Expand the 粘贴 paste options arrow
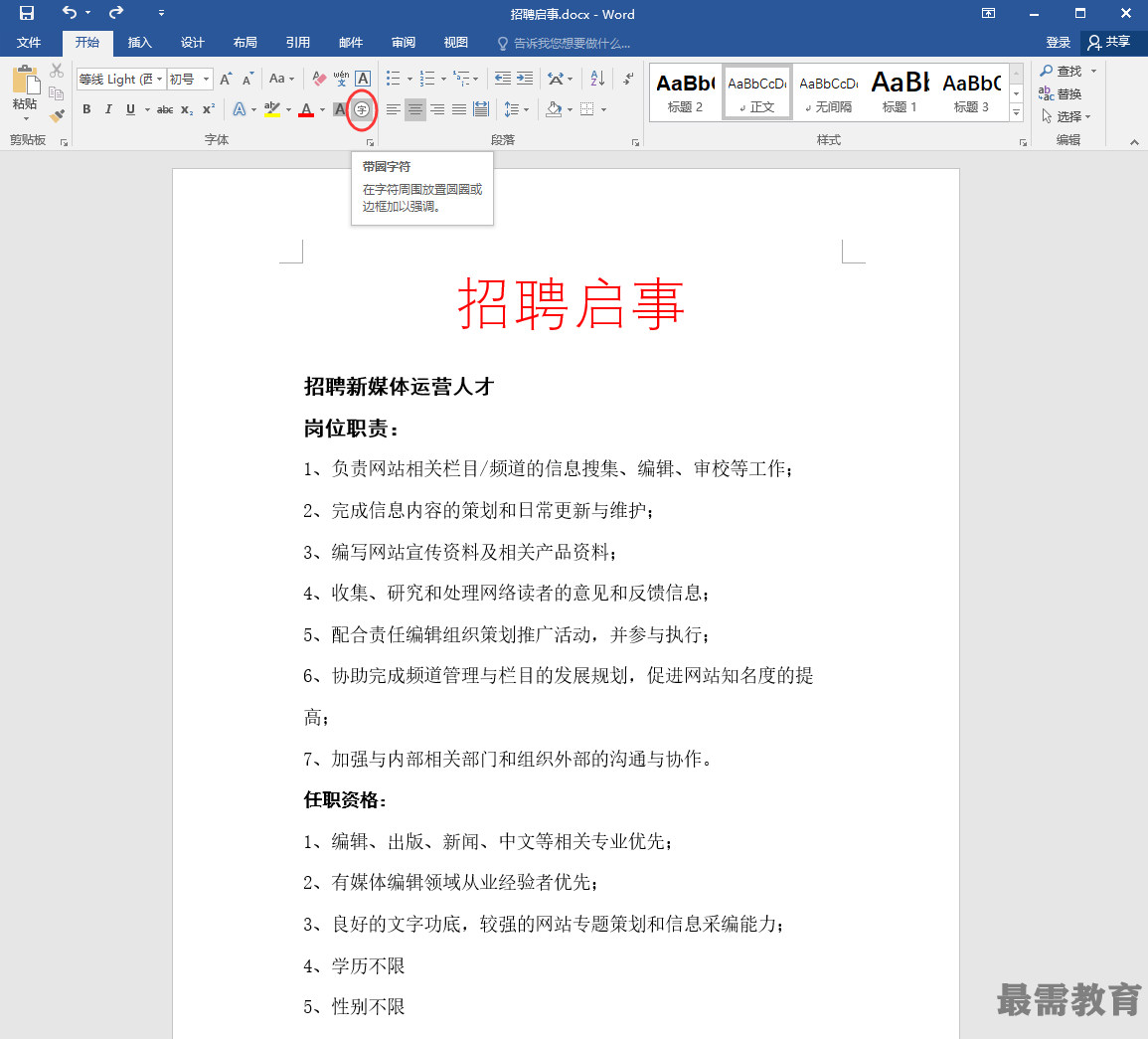This screenshot has height=1039, width=1148. pos(26,118)
